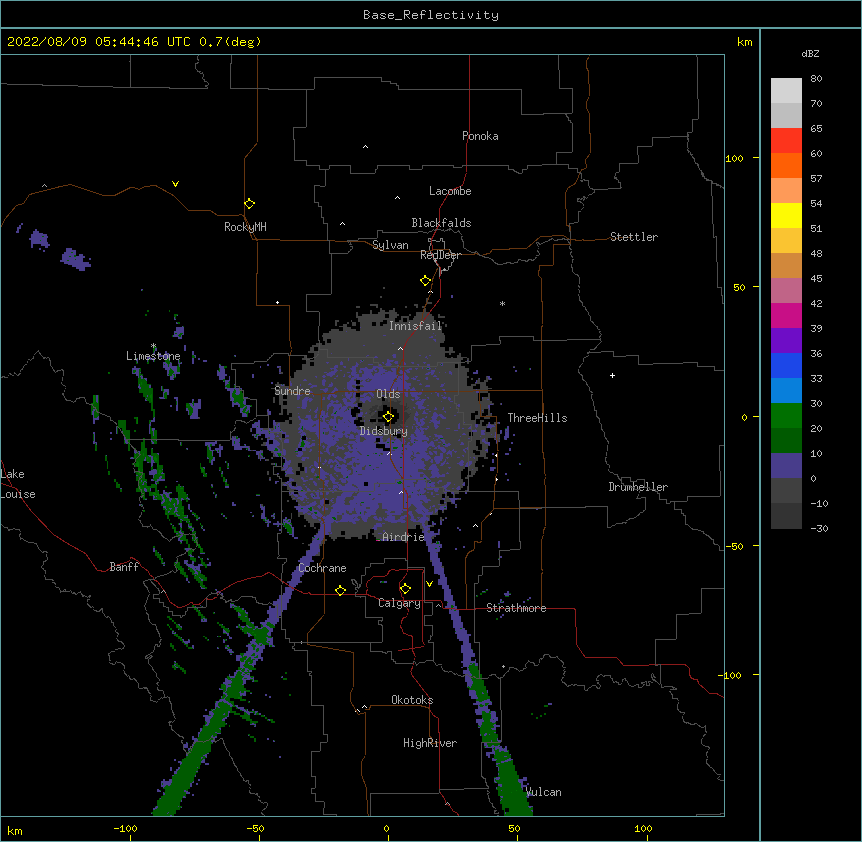Click the 80 value atop the dBZ legend
Viewport: 862px width, 842px height.
click(x=816, y=79)
